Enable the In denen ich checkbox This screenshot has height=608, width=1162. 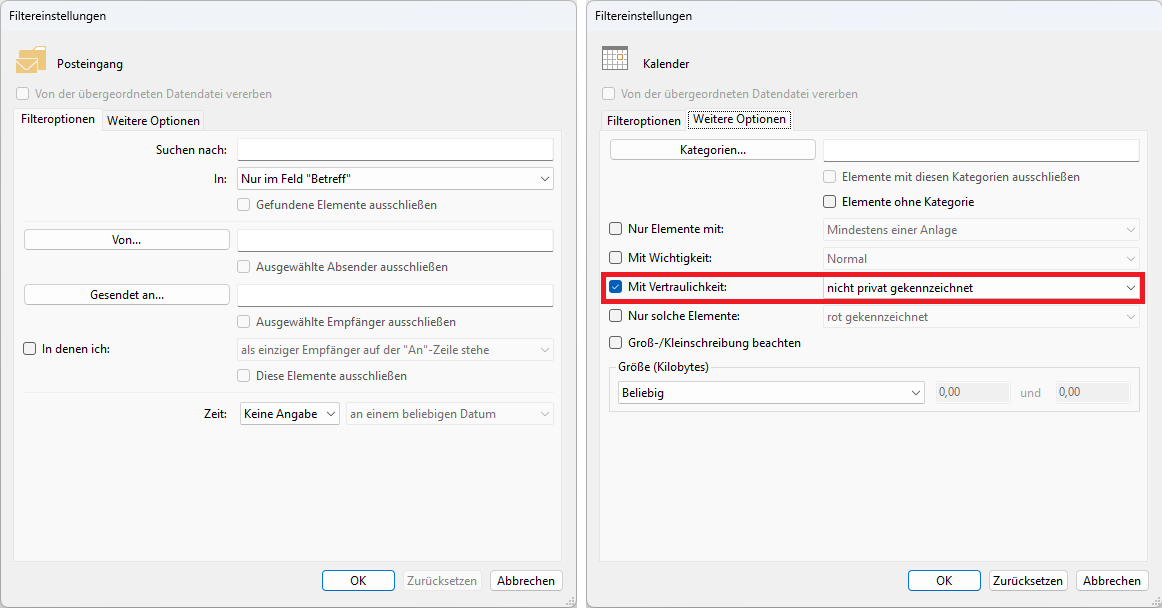point(30,349)
